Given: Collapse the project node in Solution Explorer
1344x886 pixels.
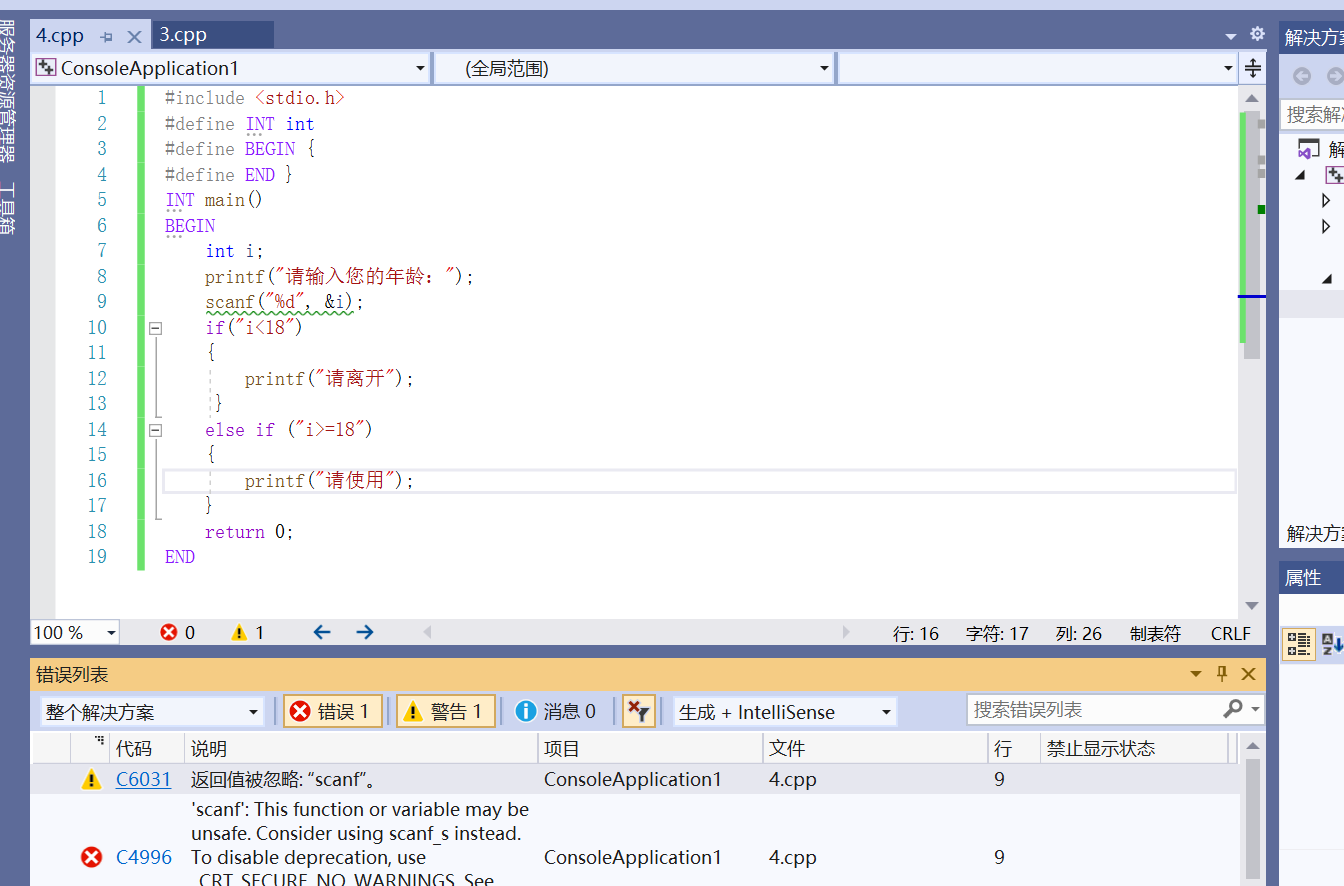Looking at the screenshot, I should tap(1301, 175).
